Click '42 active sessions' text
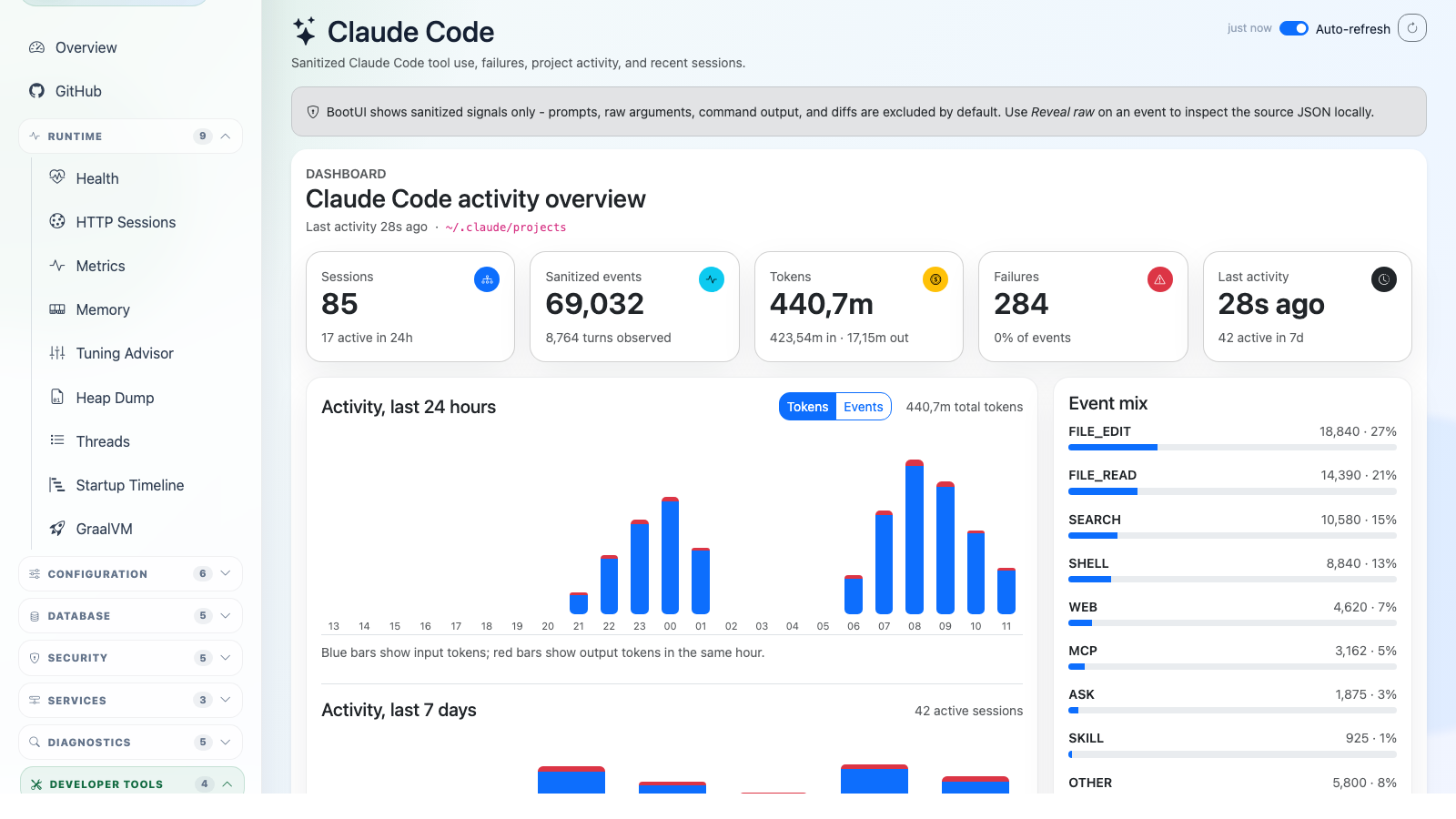Screen dimensions: 1456x819 coord(968,711)
